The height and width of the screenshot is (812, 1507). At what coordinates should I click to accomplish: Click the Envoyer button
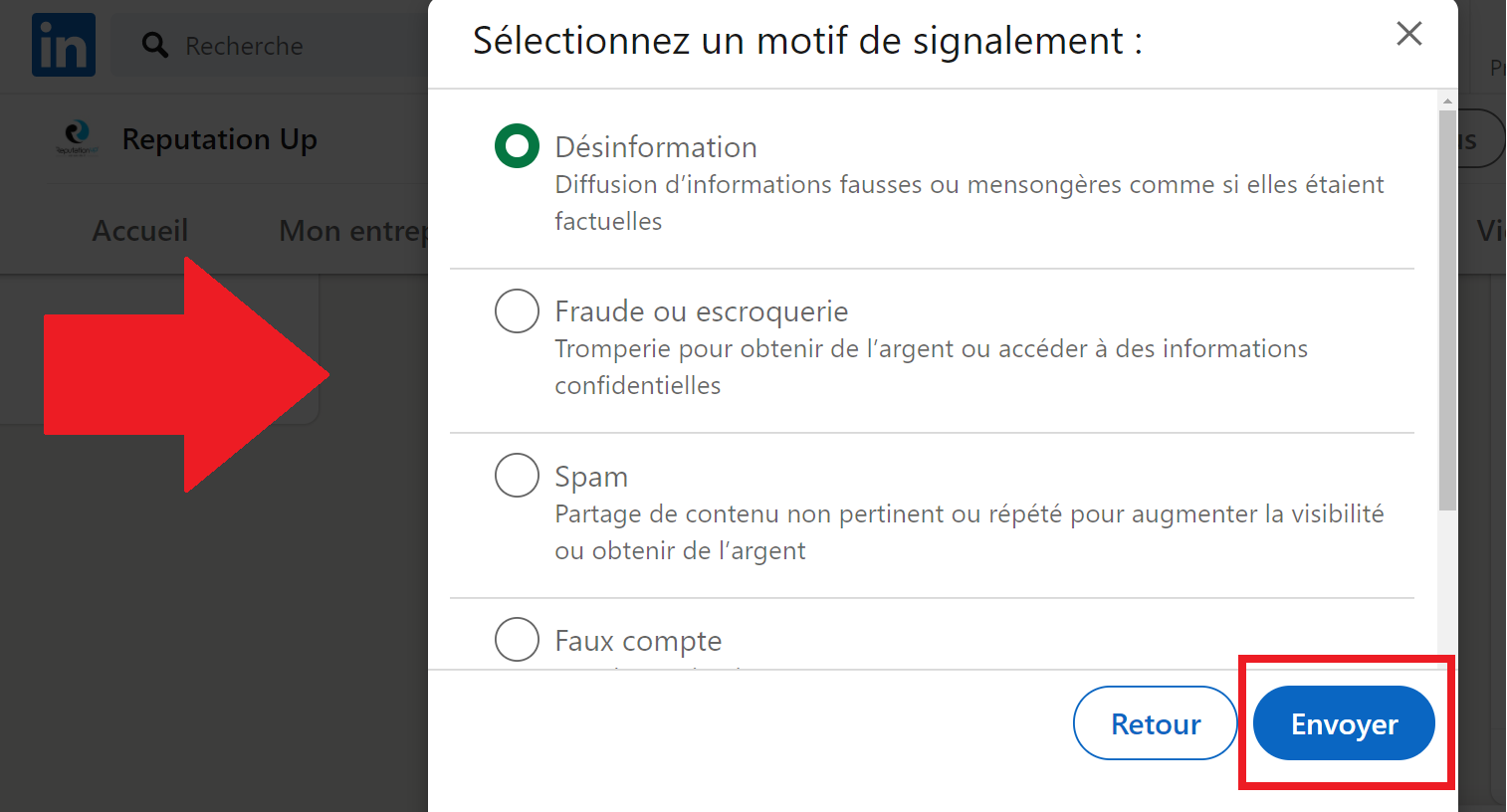(1344, 723)
